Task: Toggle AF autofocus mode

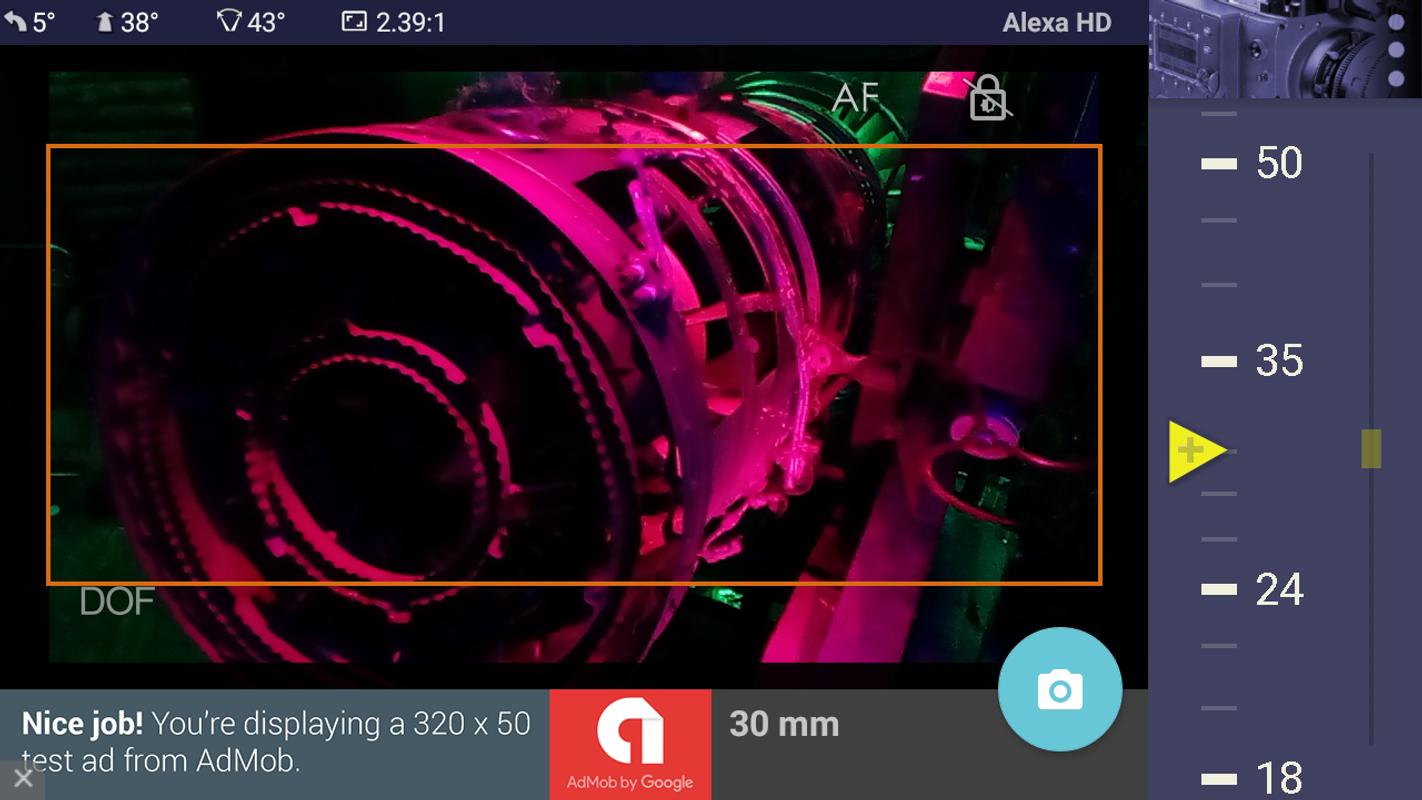Action: 855,98
